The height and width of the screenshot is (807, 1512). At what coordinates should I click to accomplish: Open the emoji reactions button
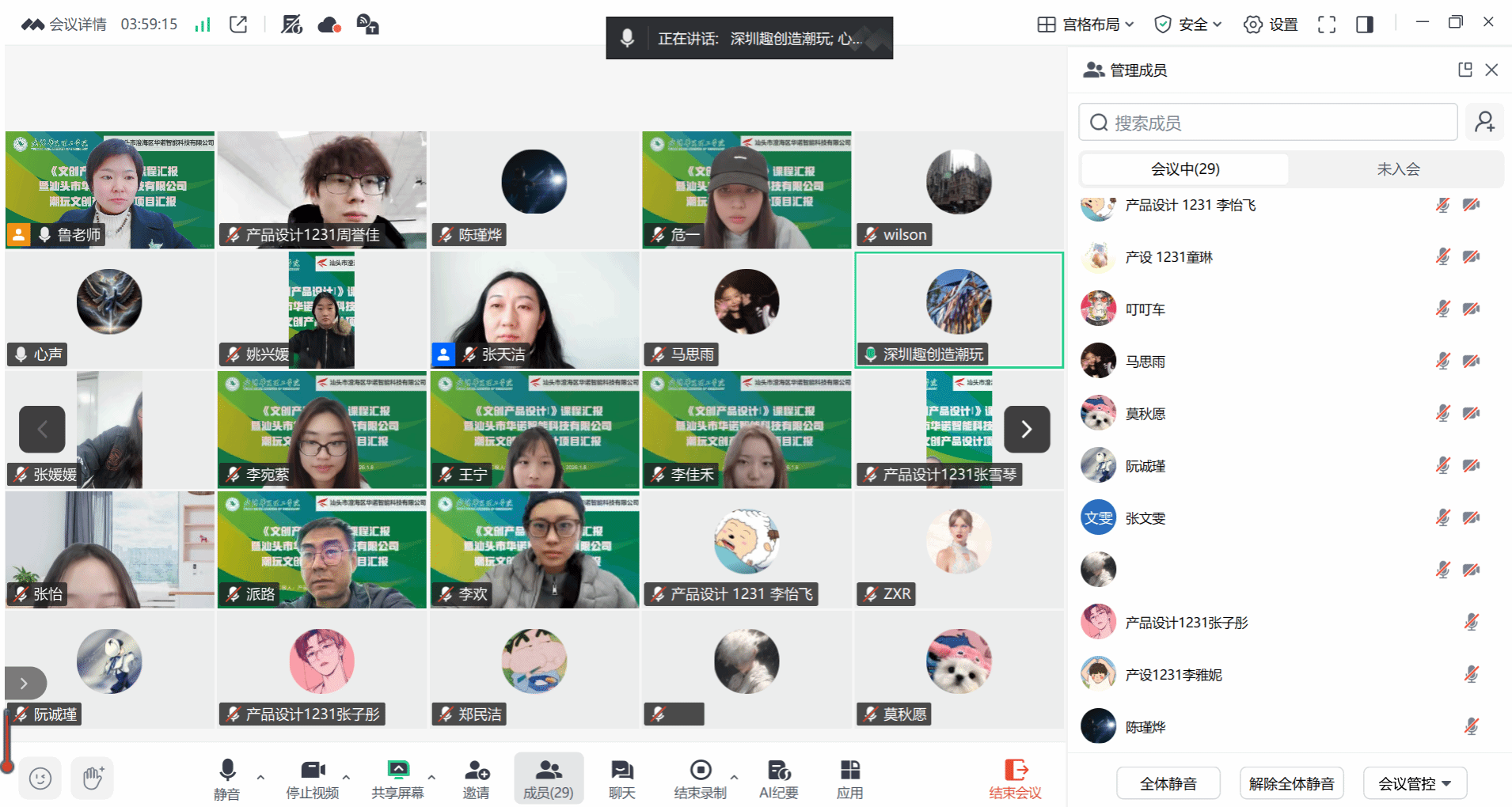pyautogui.click(x=40, y=779)
